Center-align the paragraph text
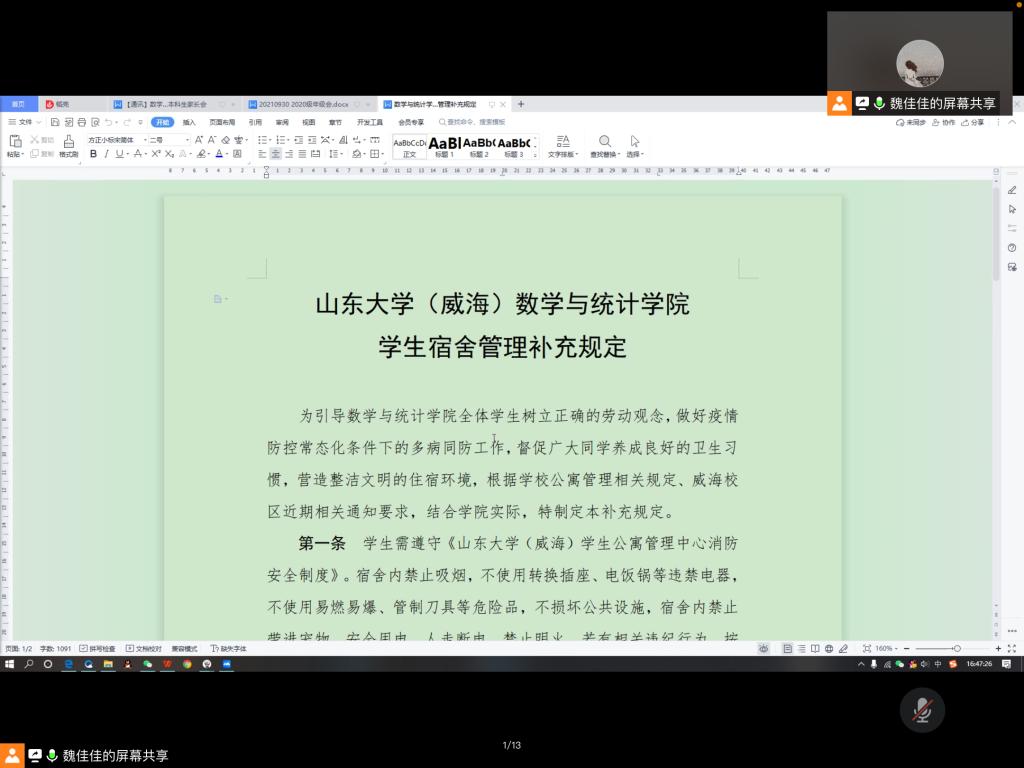Viewport: 1024px width, 768px height. point(276,154)
